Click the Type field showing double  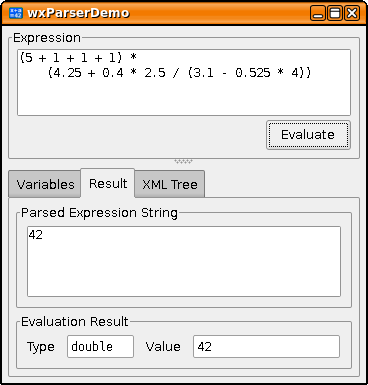click(100, 347)
